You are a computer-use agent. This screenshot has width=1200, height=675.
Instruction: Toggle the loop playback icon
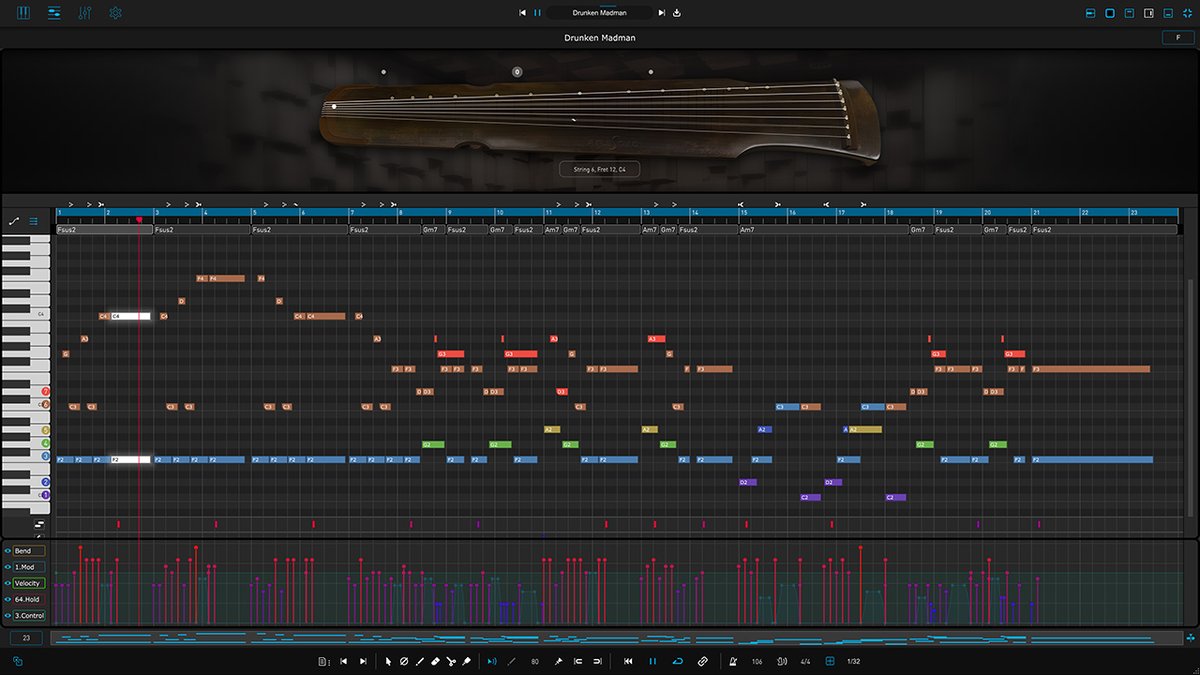(x=678, y=661)
